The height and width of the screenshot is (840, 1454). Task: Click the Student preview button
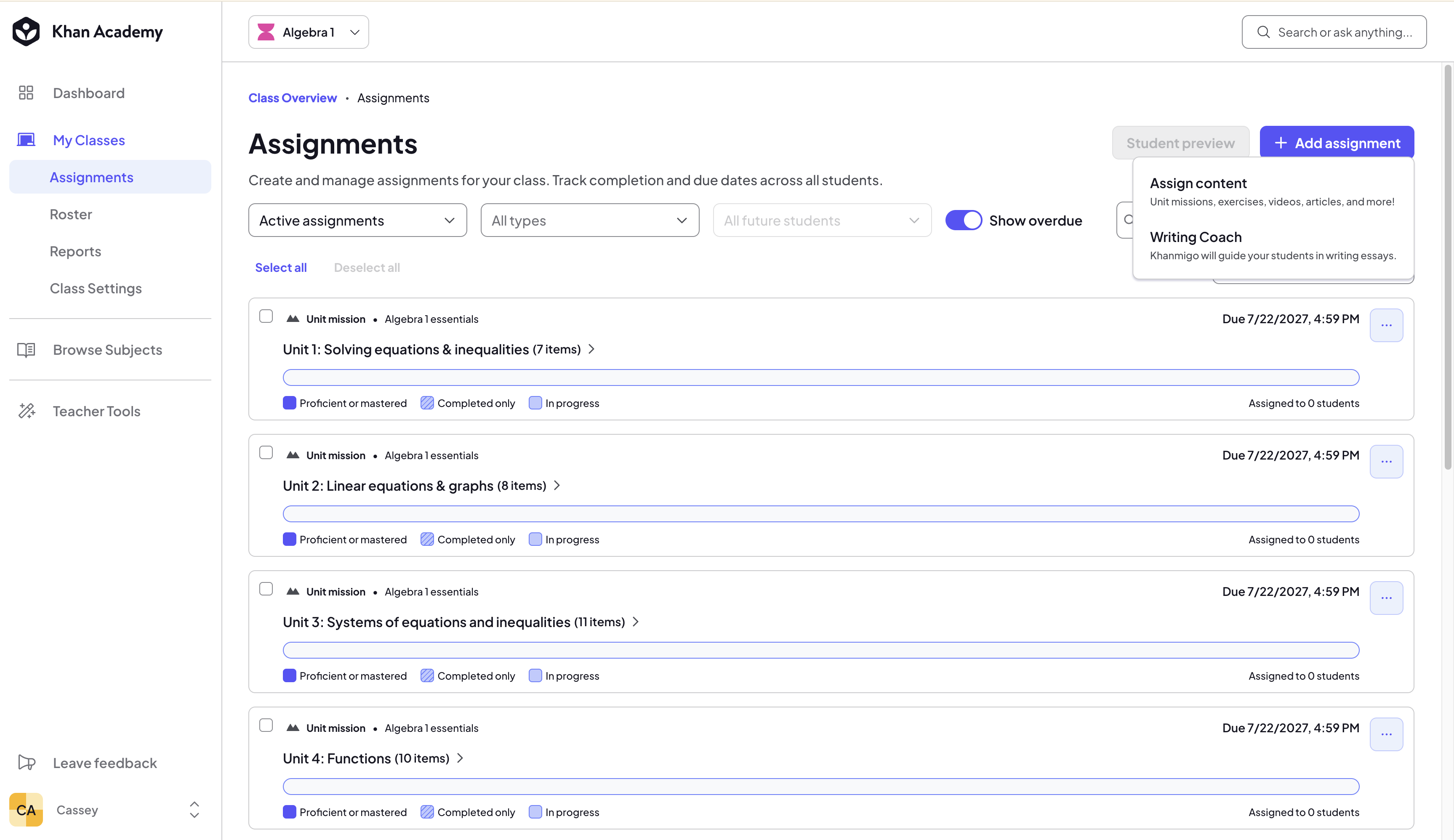1180,143
